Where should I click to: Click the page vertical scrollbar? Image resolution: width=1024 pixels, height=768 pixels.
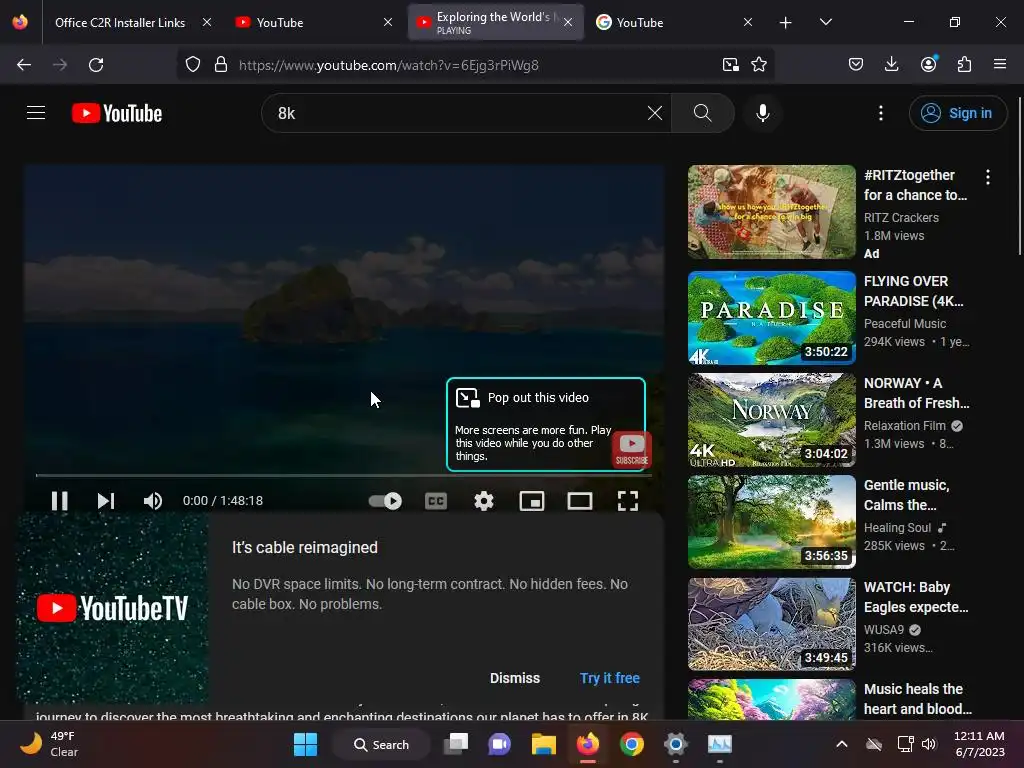(1019, 176)
